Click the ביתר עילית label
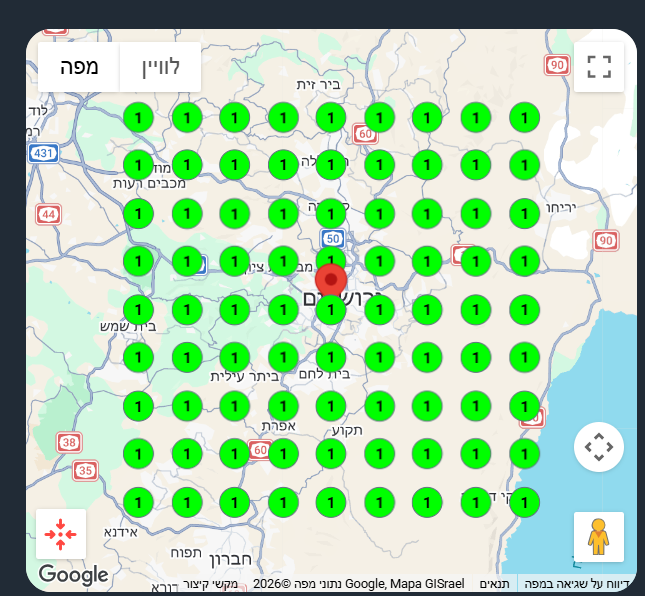This screenshot has height=596, width=645. (244, 376)
